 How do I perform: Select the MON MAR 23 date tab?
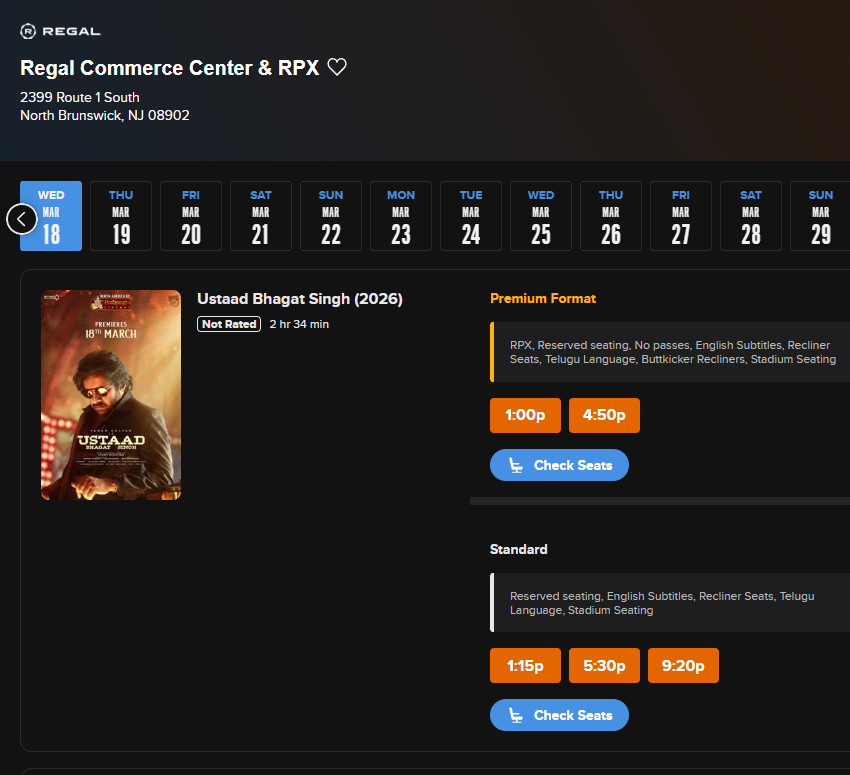click(400, 216)
